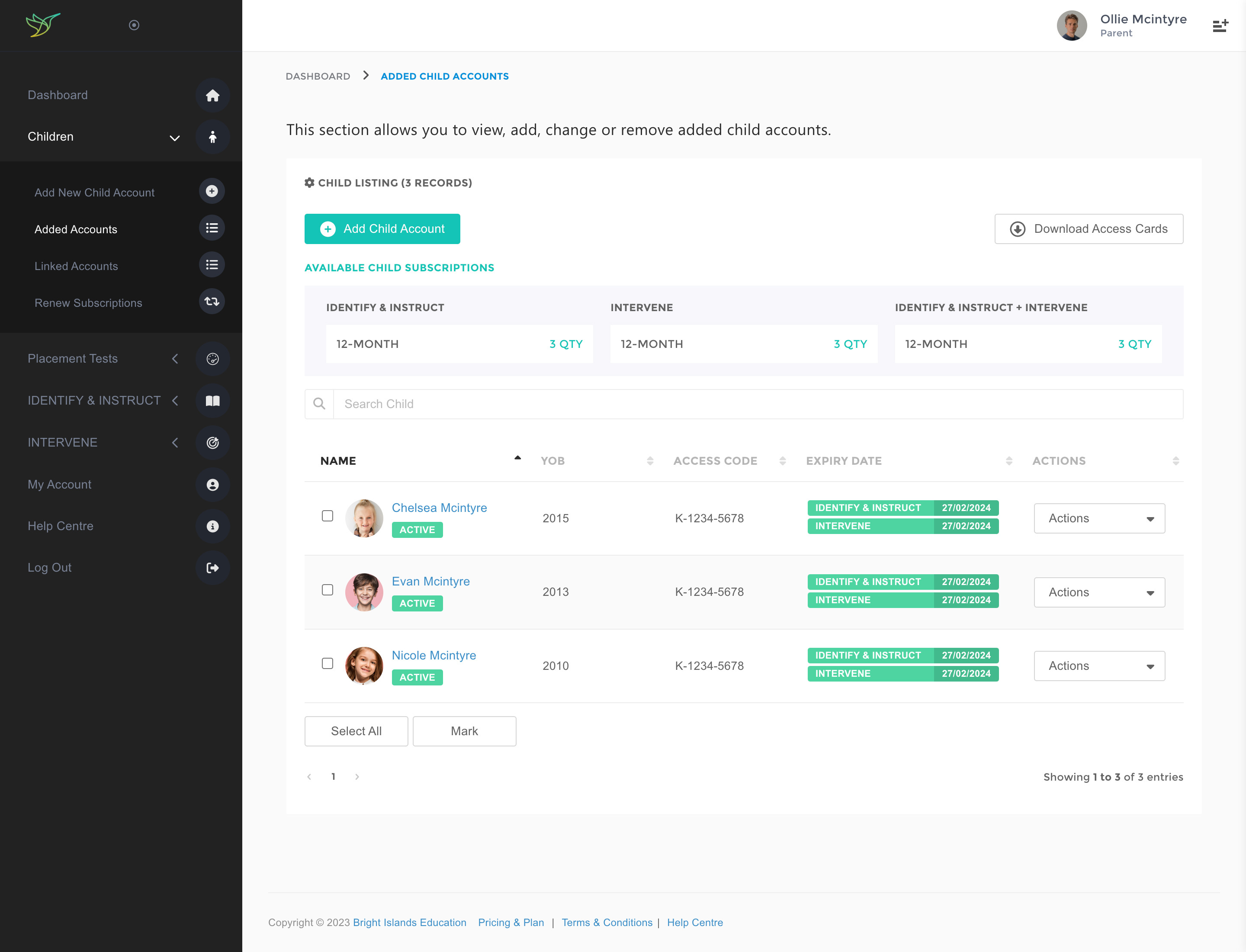This screenshot has height=952, width=1246.
Task: Tick the checkbox for Chelsea Mcintyre
Action: tap(328, 516)
